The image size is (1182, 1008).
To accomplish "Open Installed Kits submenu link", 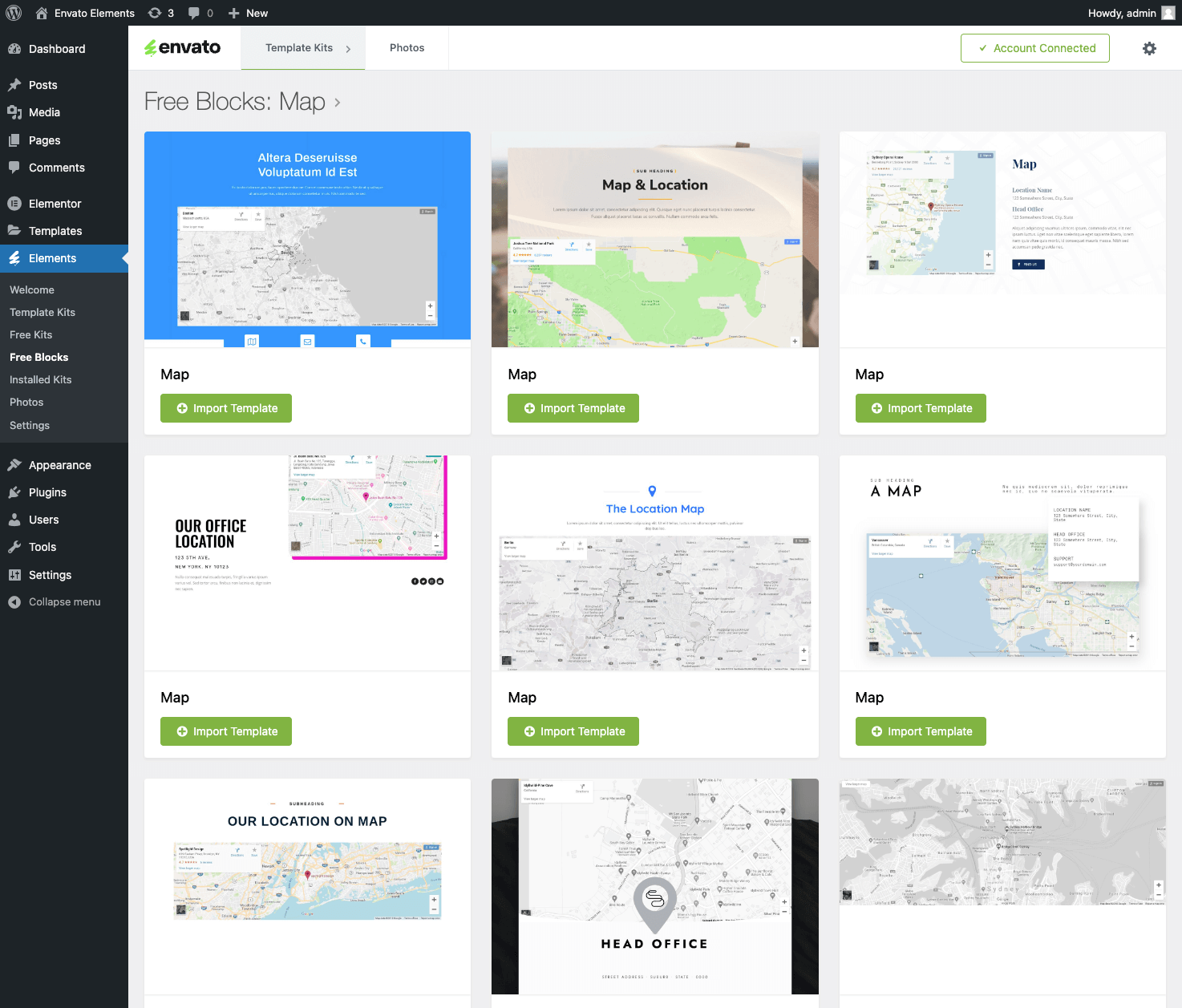I will (x=41, y=379).
